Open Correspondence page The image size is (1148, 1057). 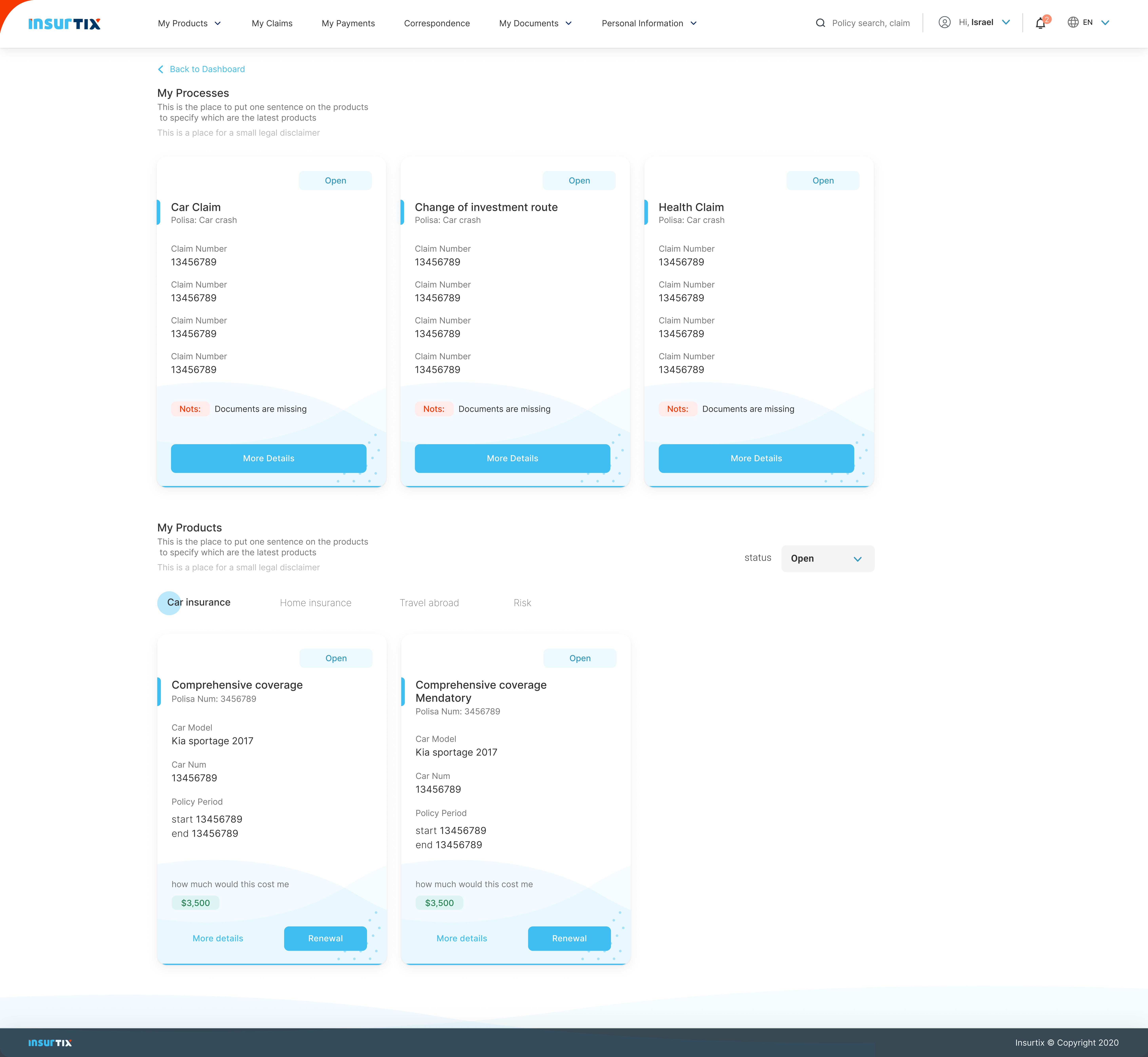(x=437, y=23)
